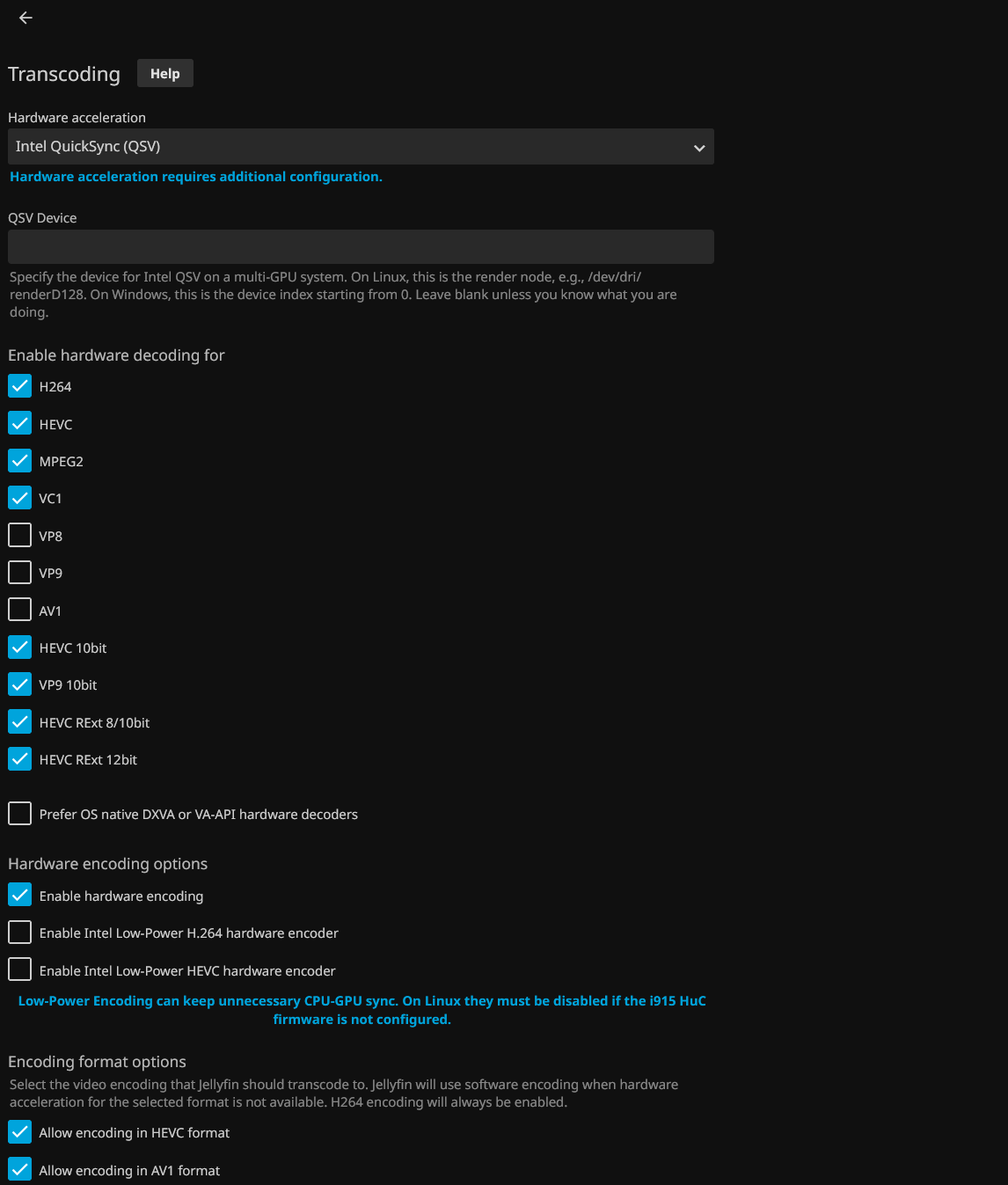The width and height of the screenshot is (1008, 1185).
Task: Enable Intel Low-Power HEVC hardware encoder
Action: pos(19,970)
